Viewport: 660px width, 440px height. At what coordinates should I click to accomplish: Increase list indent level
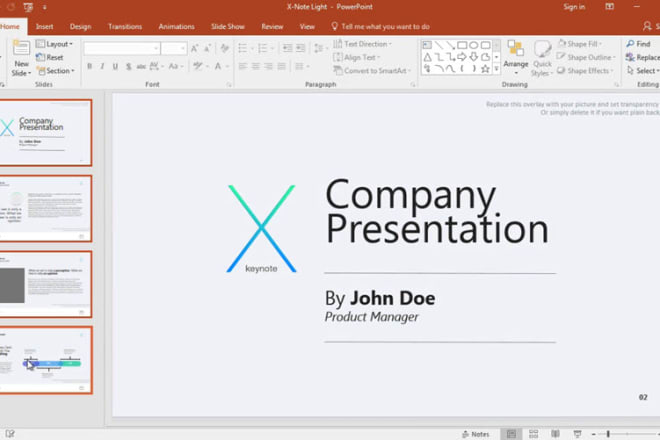[x=301, y=48]
